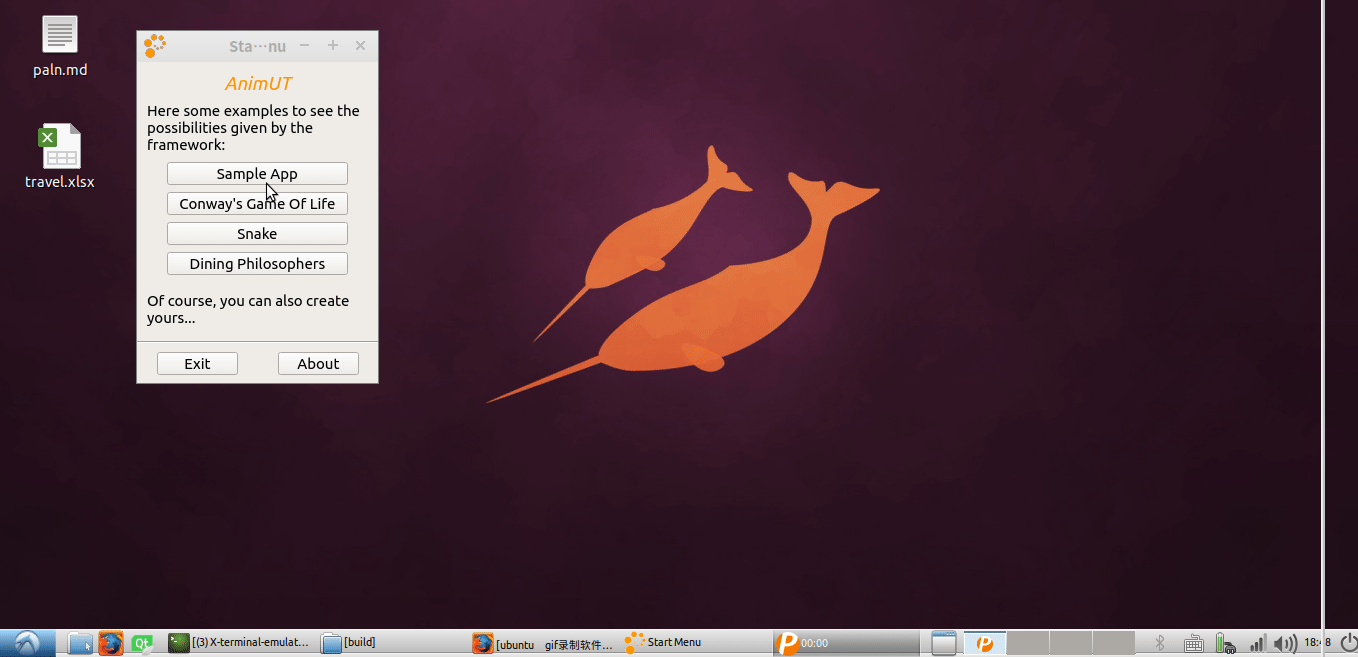Minimize the Start Menu window

pyautogui.click(x=305, y=46)
